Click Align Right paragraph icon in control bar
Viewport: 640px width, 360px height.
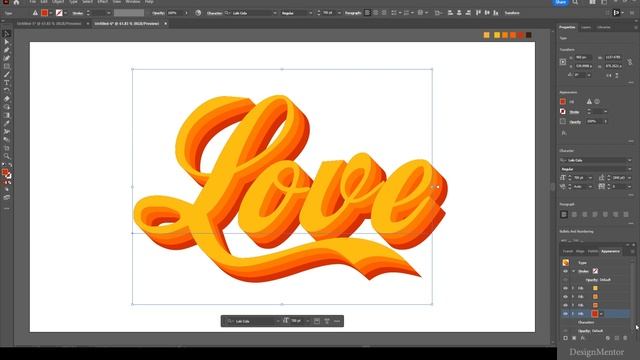pyautogui.click(x=384, y=13)
